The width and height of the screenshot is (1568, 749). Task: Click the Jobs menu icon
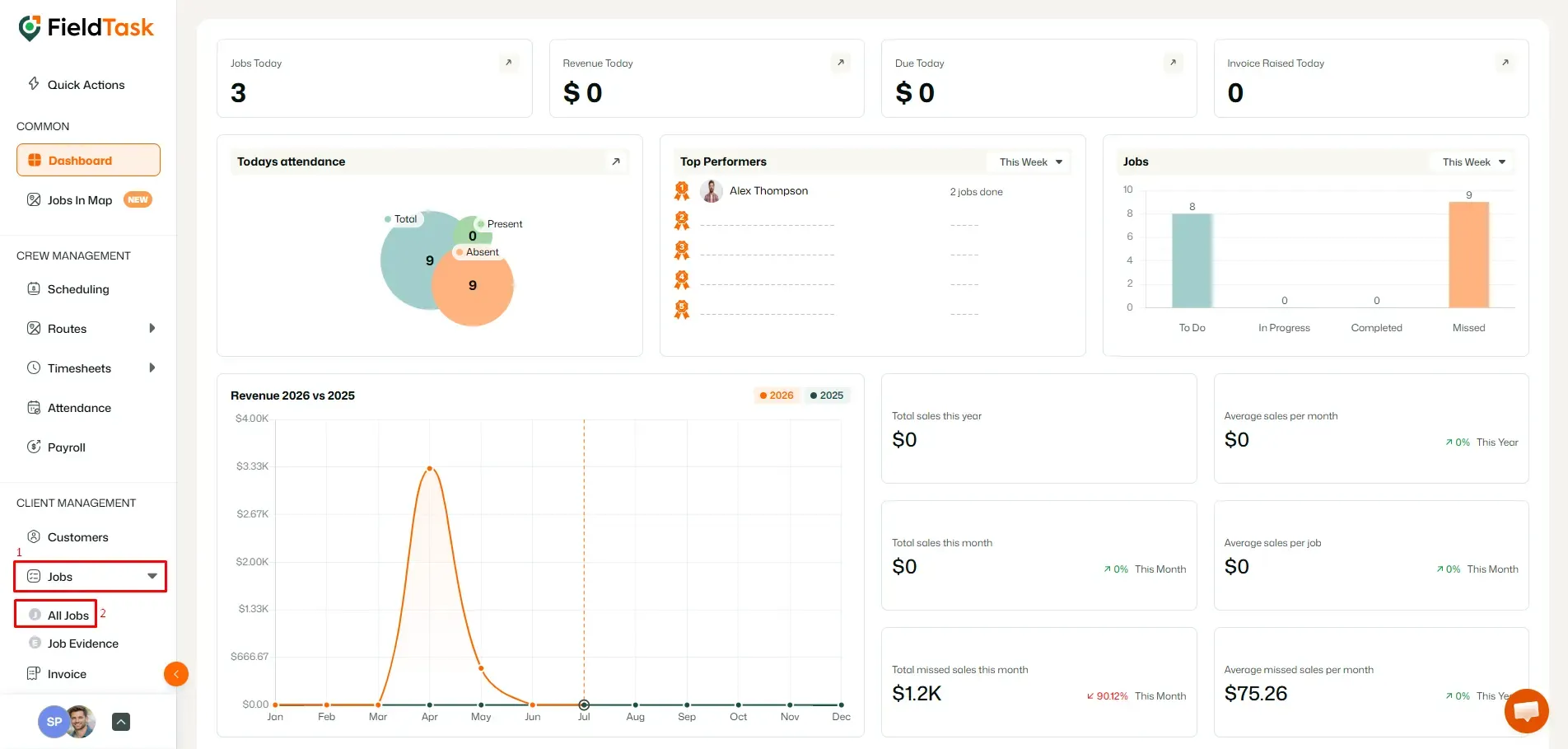(34, 576)
